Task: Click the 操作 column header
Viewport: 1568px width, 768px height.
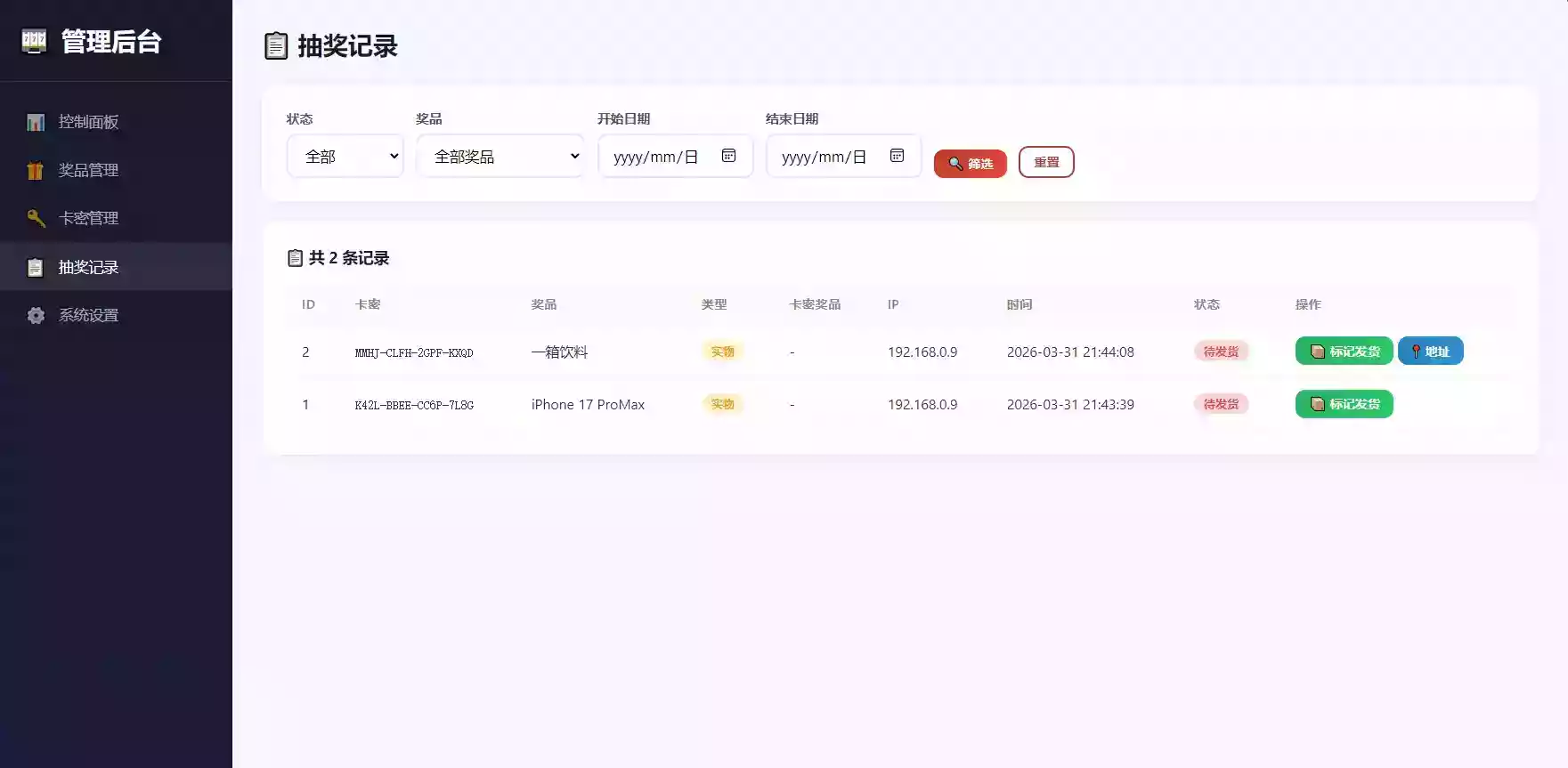Action: coord(1308,304)
